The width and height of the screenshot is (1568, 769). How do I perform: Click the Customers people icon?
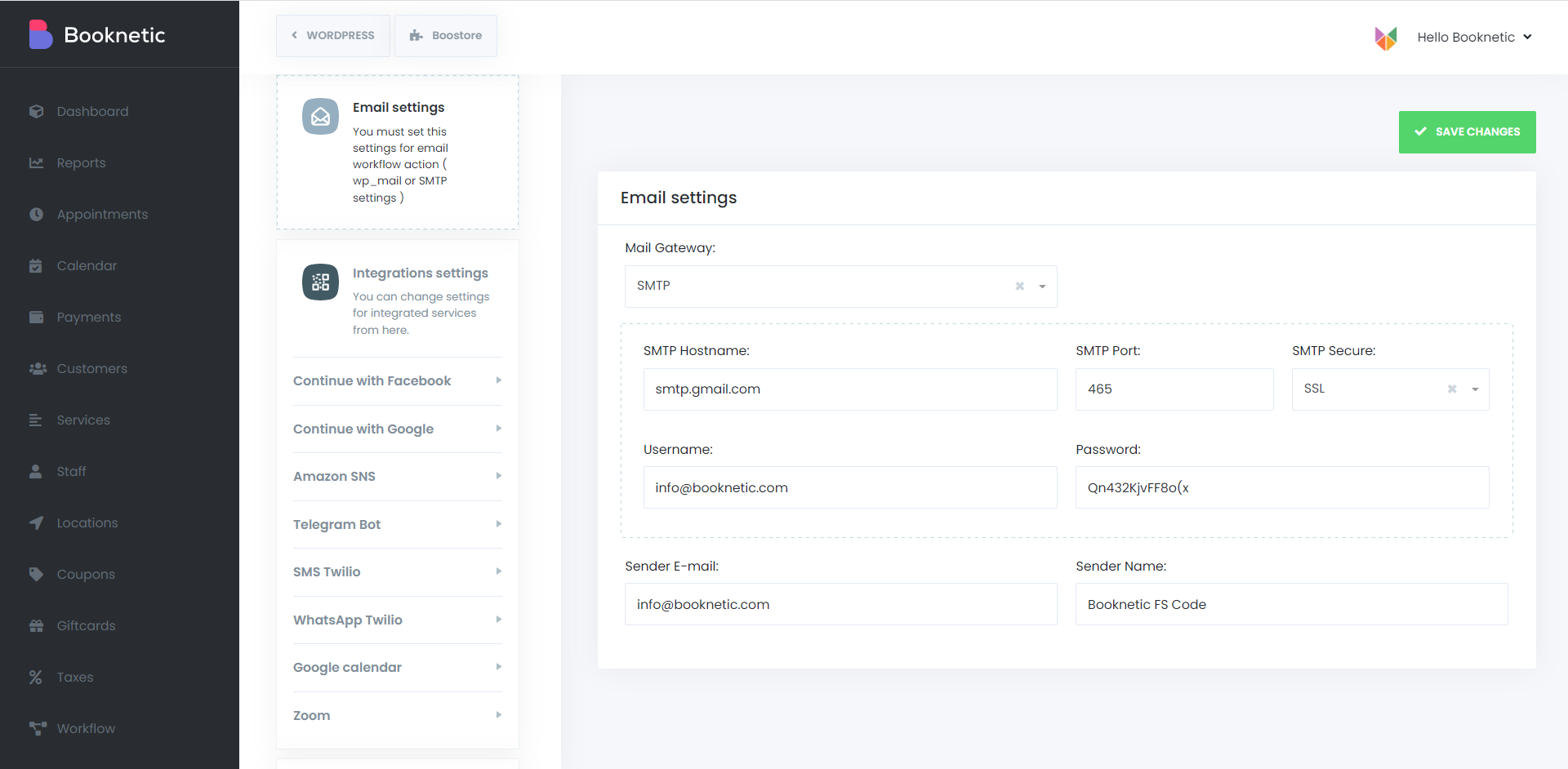[x=38, y=368]
